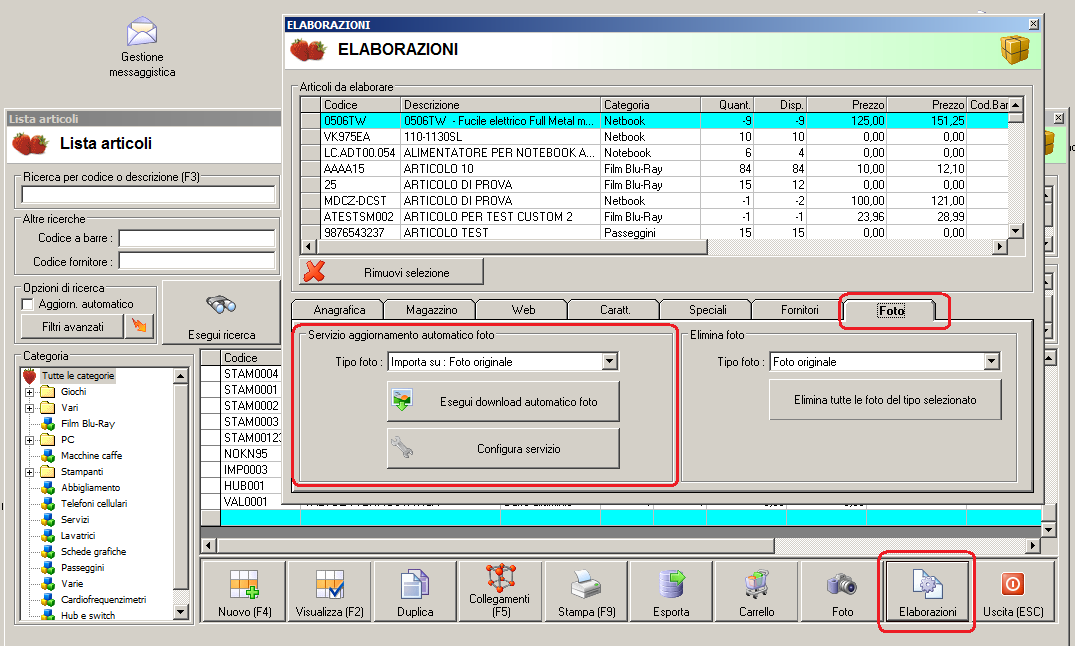
Task: Duplicate article with Duplica button
Action: point(414,594)
